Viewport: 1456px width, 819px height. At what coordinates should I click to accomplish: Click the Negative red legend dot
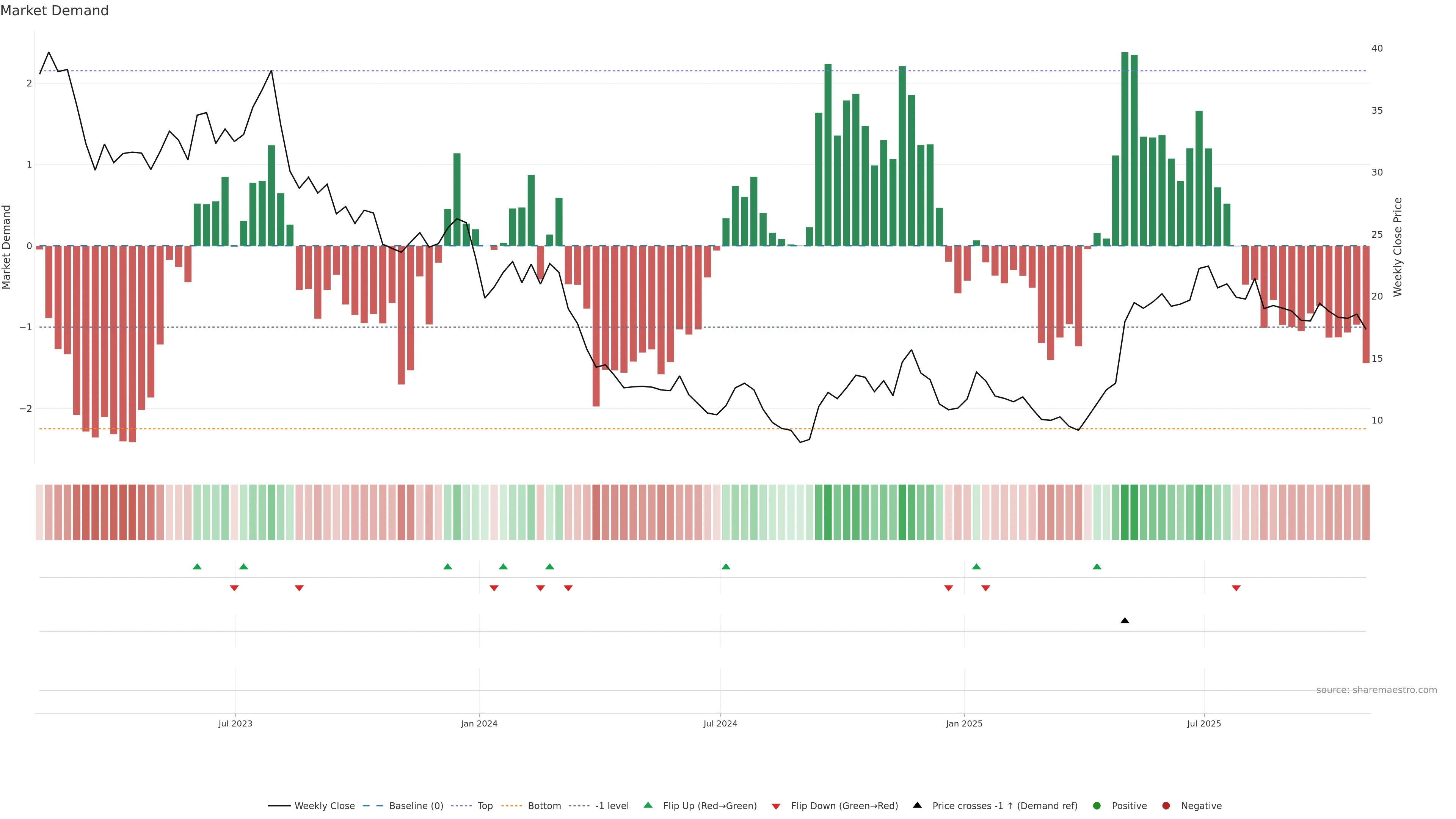coord(1166,805)
